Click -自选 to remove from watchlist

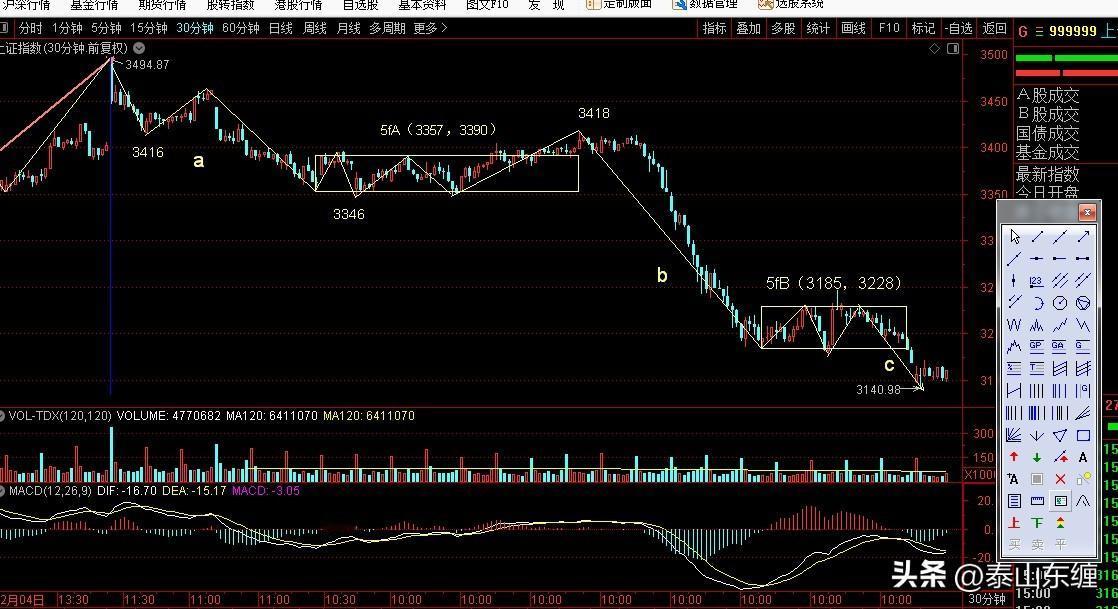click(959, 28)
